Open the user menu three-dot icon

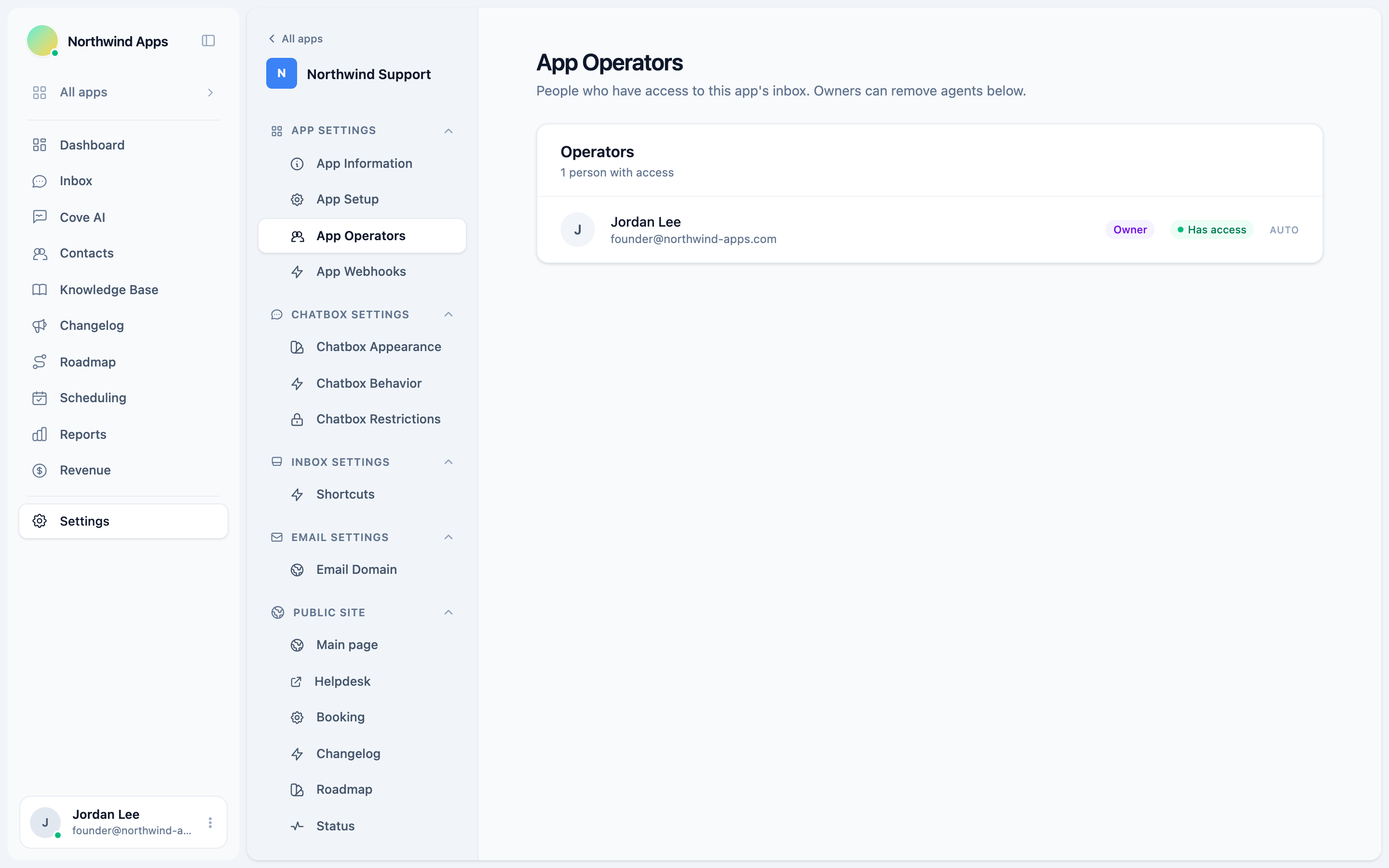pyautogui.click(x=210, y=823)
